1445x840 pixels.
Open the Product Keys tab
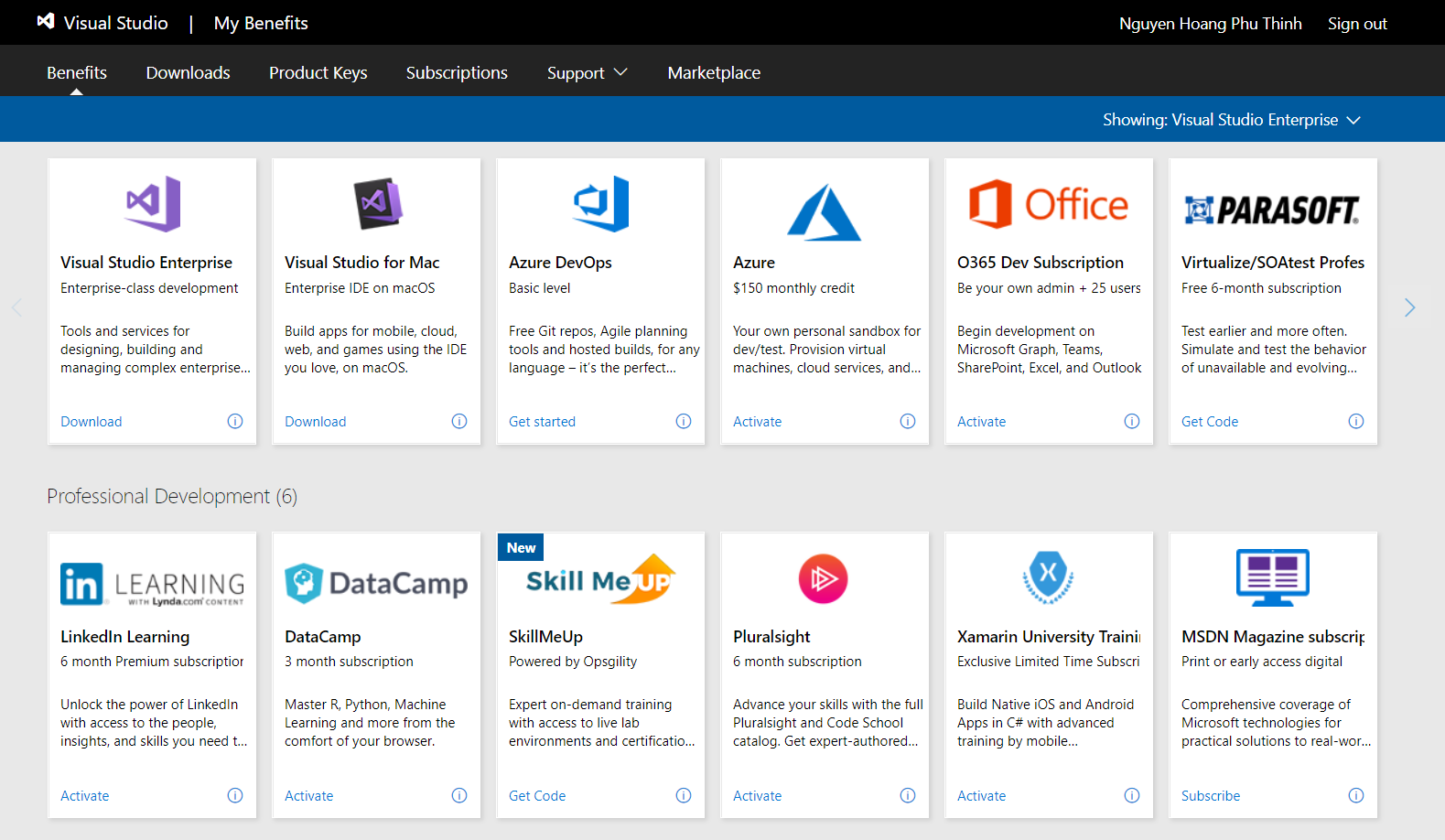[318, 72]
